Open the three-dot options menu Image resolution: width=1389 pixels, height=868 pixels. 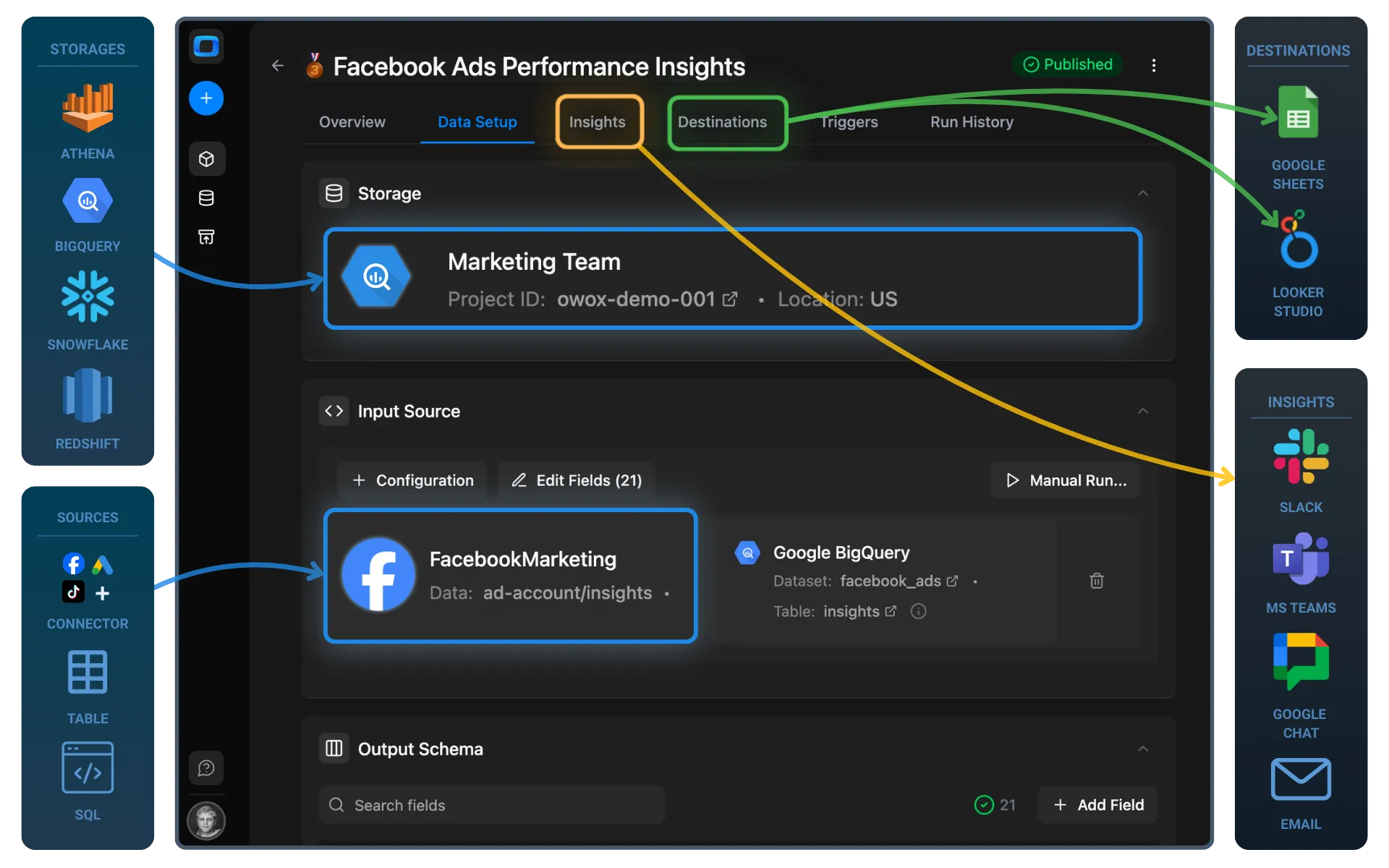click(x=1154, y=65)
